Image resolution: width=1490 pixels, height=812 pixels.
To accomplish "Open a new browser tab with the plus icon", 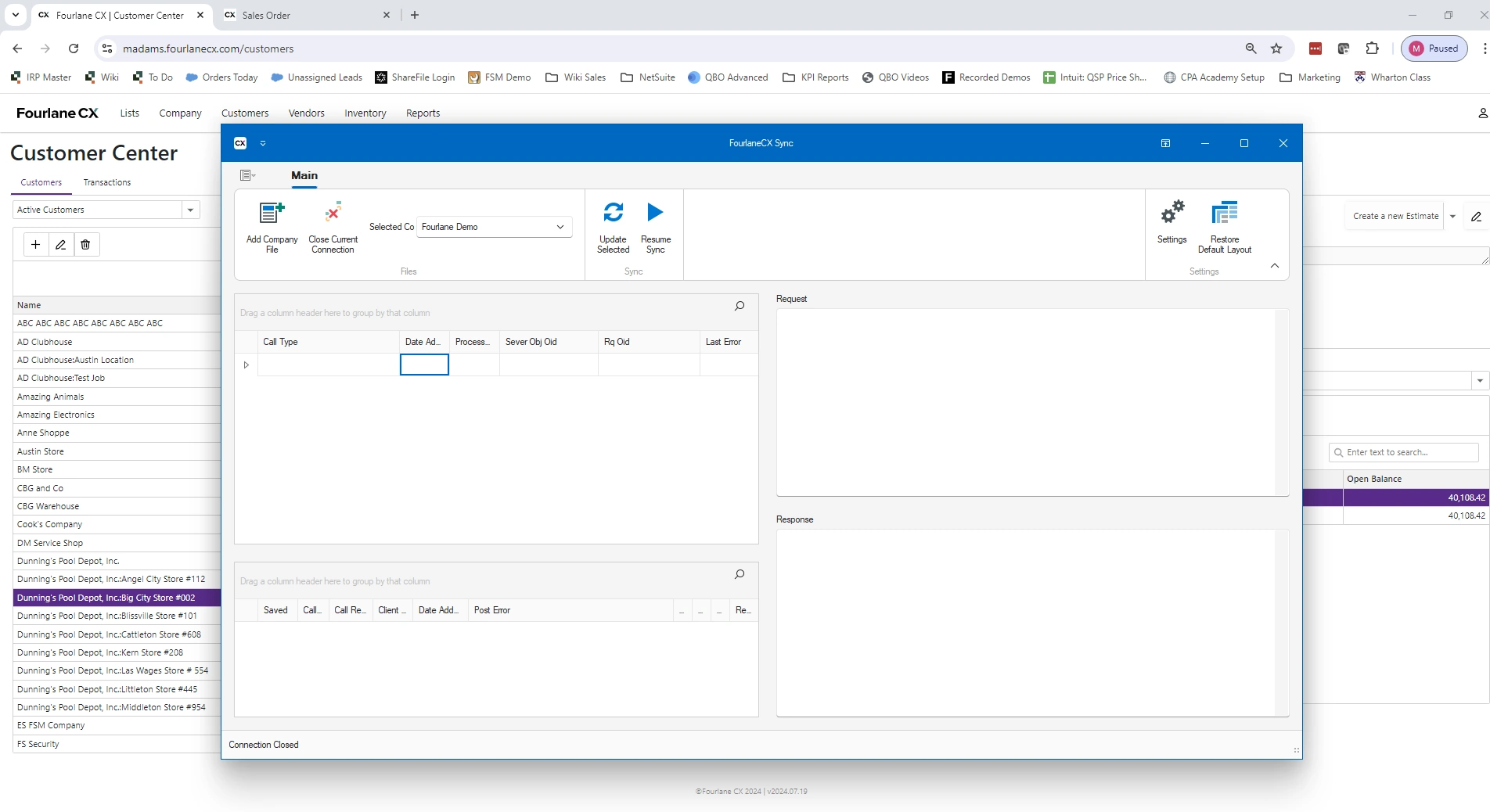I will 415,15.
